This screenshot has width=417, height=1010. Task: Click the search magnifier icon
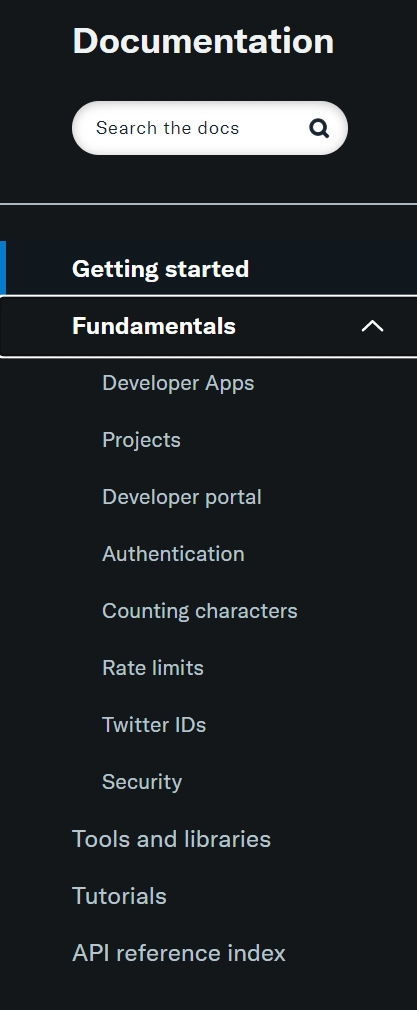[x=319, y=128]
